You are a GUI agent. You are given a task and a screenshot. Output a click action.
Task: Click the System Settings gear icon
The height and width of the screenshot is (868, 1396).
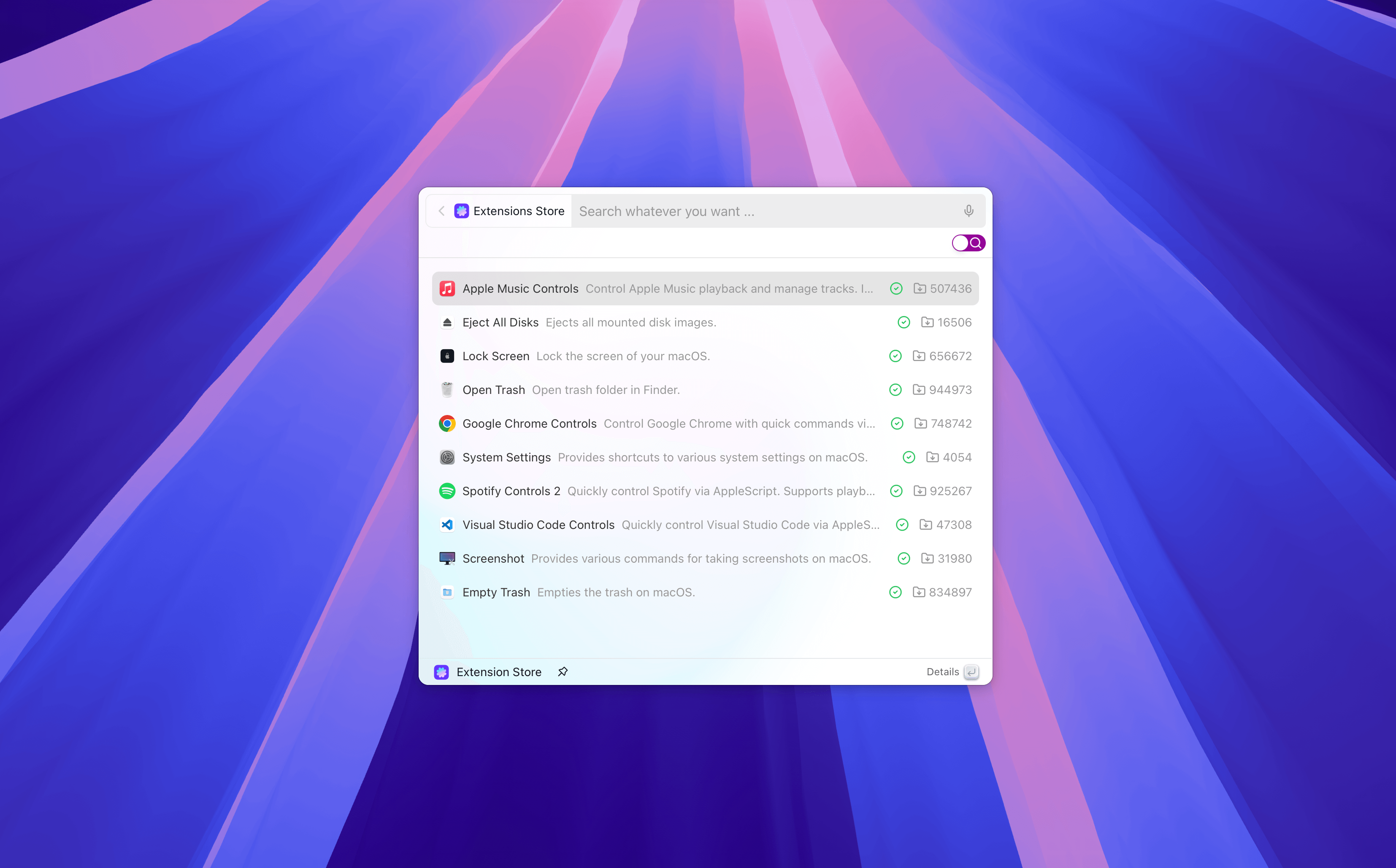click(x=447, y=457)
